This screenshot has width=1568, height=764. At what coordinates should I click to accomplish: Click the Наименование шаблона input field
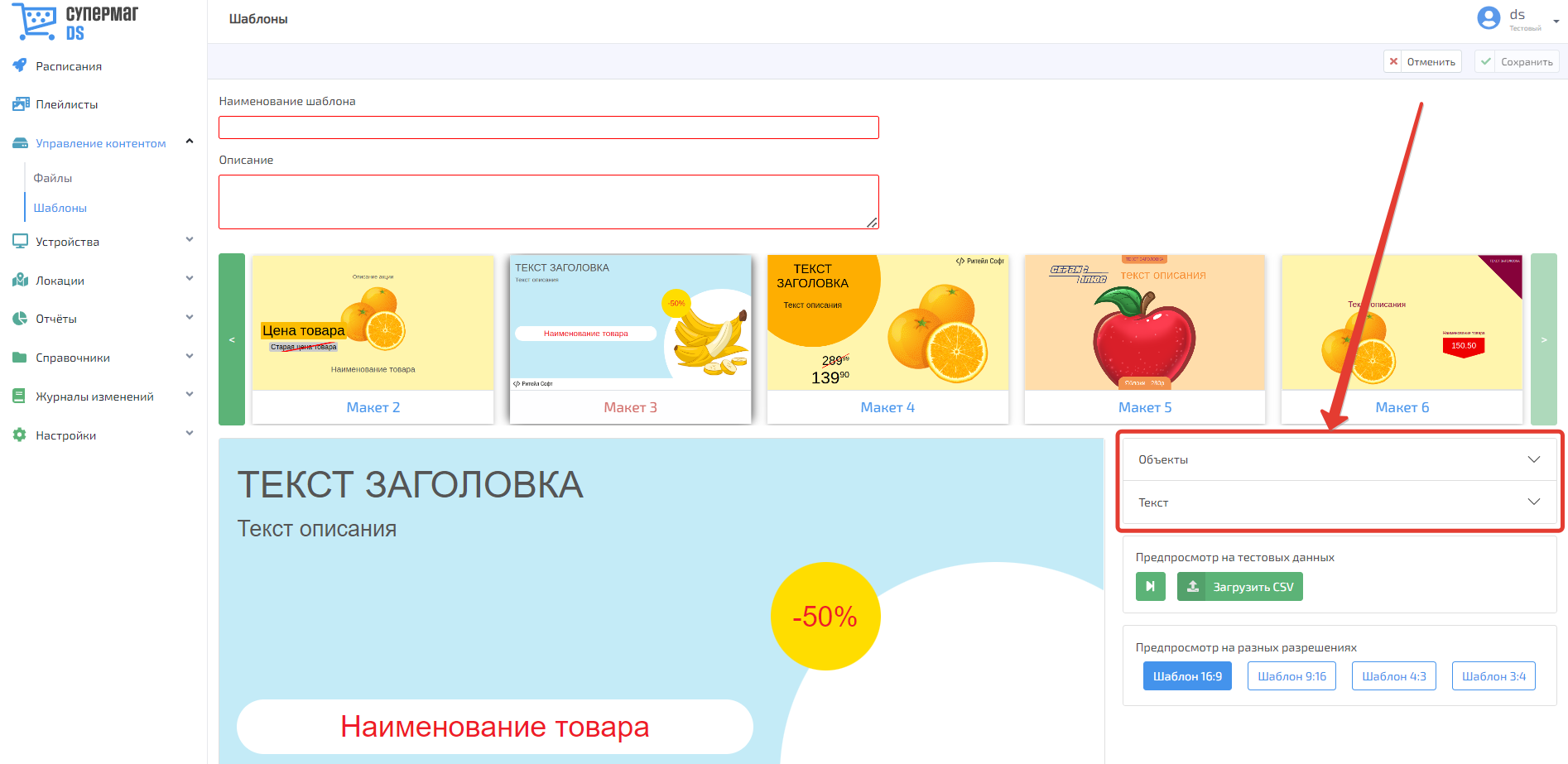click(548, 127)
